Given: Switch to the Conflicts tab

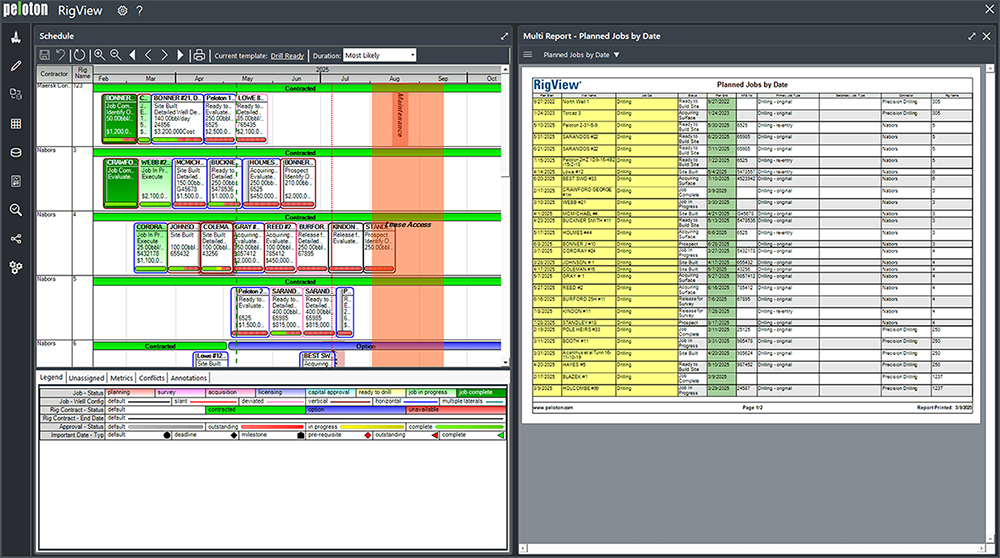Looking at the screenshot, I should pyautogui.click(x=152, y=378).
